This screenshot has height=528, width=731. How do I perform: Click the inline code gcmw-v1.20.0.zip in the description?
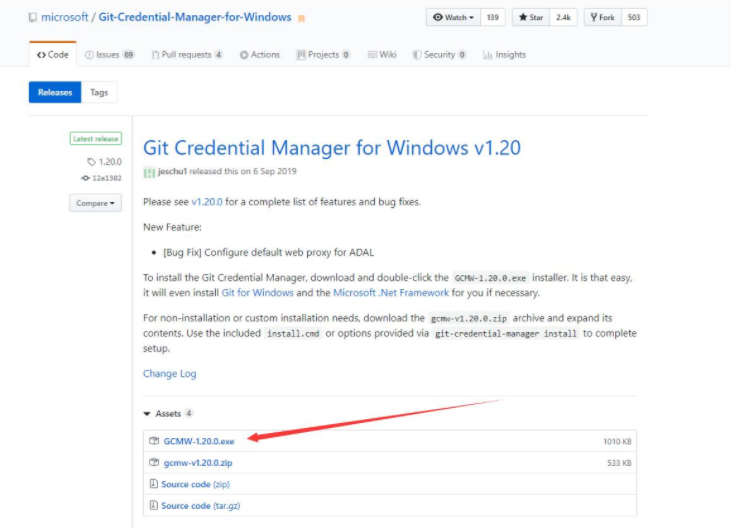pos(469,318)
